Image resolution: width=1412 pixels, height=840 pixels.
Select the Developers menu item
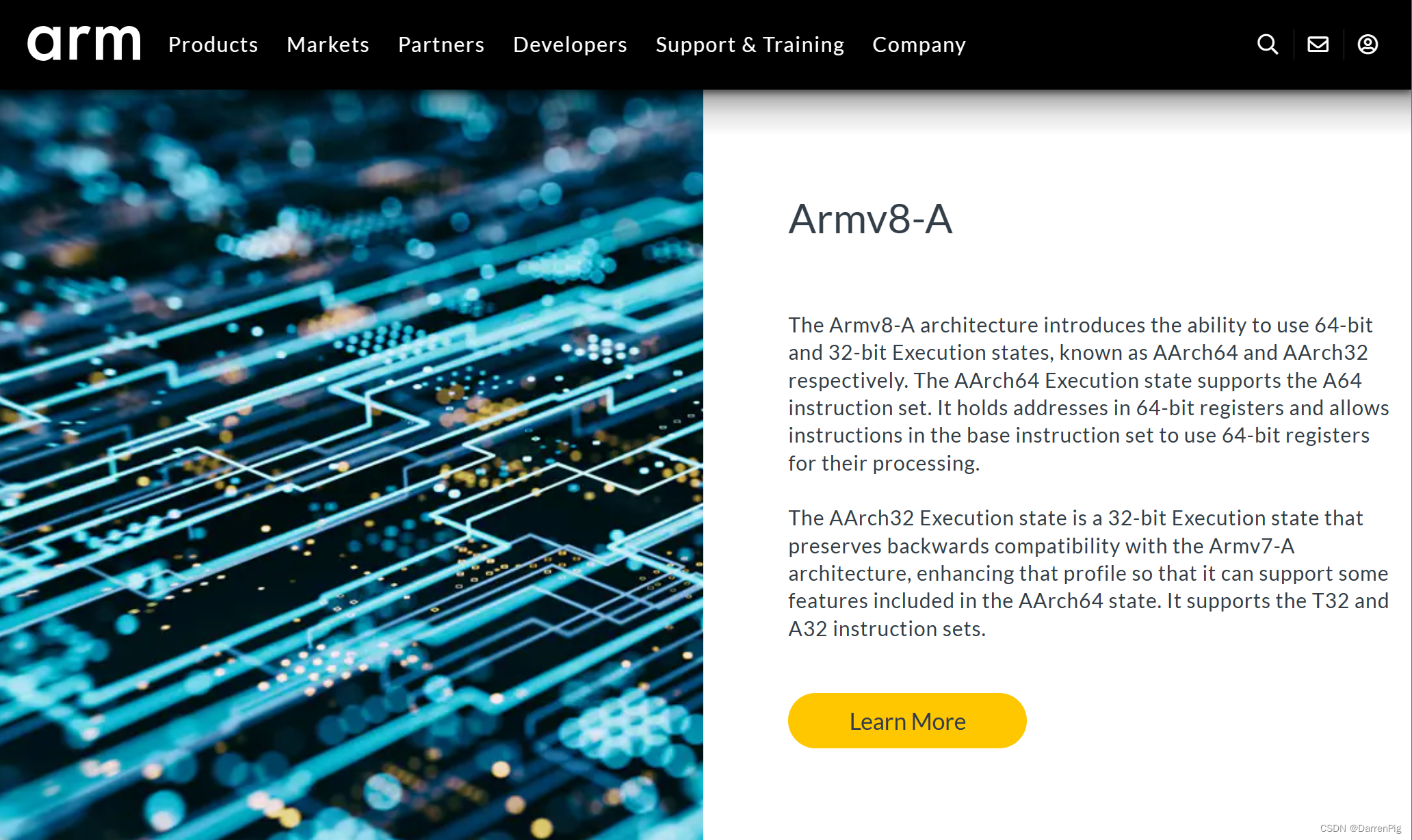pos(570,43)
